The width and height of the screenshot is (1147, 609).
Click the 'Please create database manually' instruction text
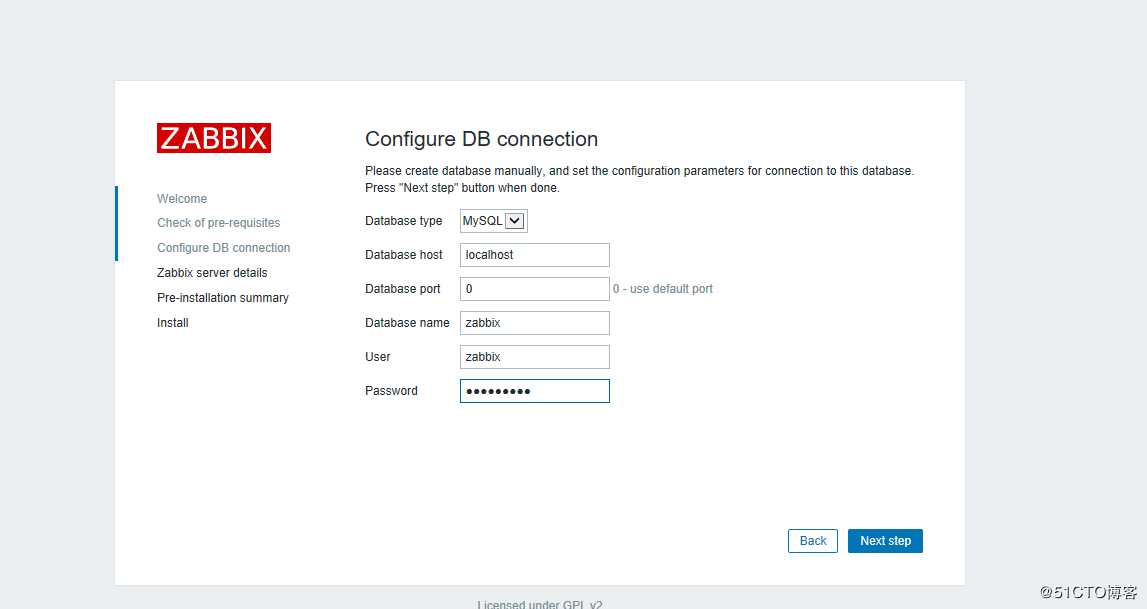[639, 179]
